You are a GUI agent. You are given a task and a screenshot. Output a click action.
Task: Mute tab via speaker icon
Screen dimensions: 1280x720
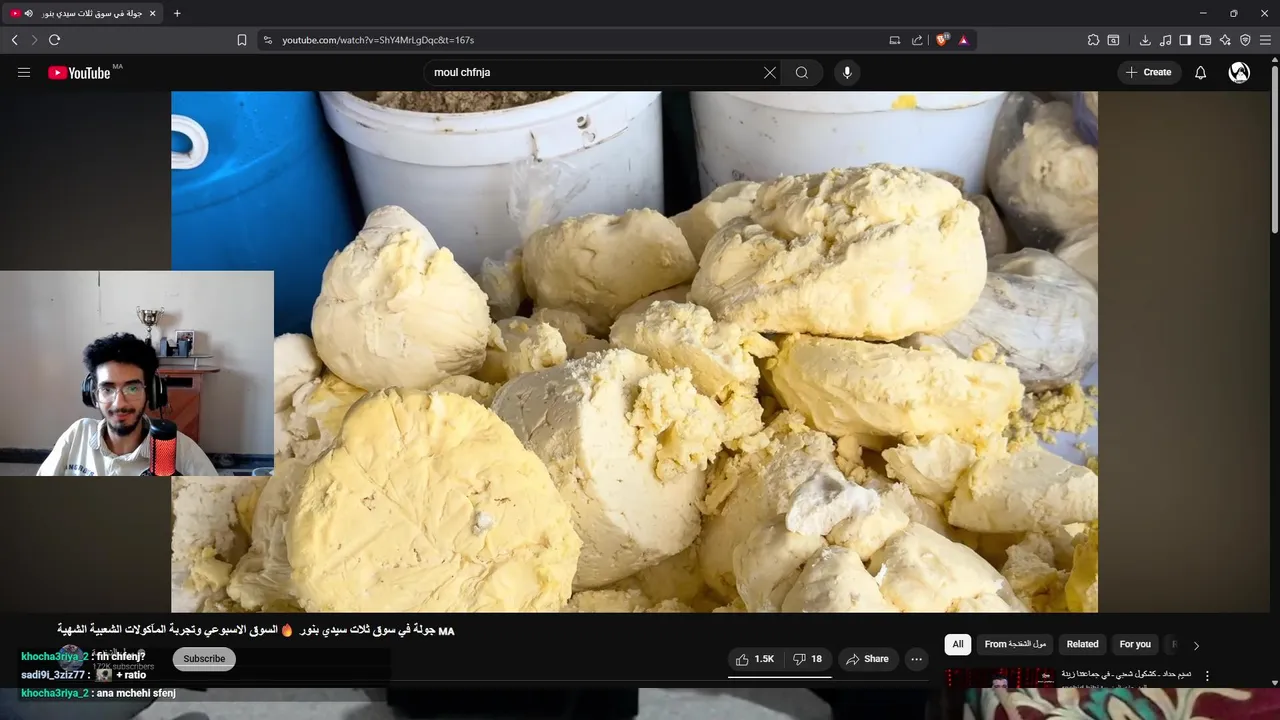(28, 13)
